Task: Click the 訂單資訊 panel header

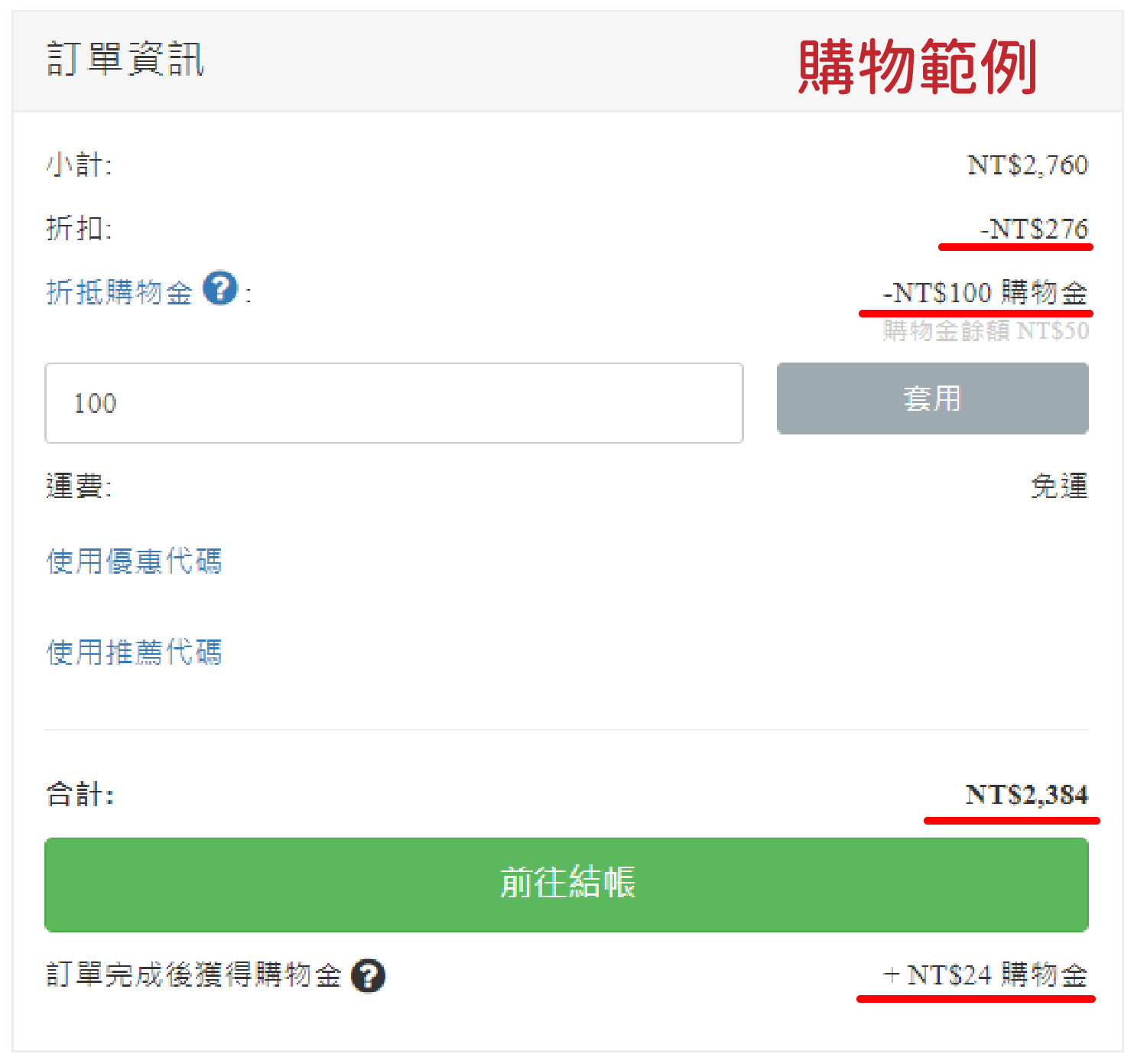Action: 125,60
